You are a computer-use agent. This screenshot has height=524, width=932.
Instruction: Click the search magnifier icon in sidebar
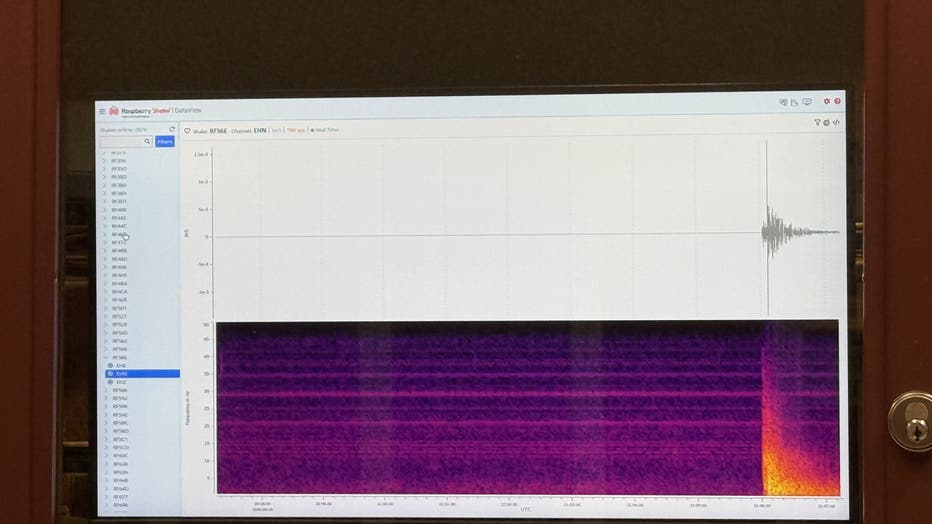(x=147, y=141)
